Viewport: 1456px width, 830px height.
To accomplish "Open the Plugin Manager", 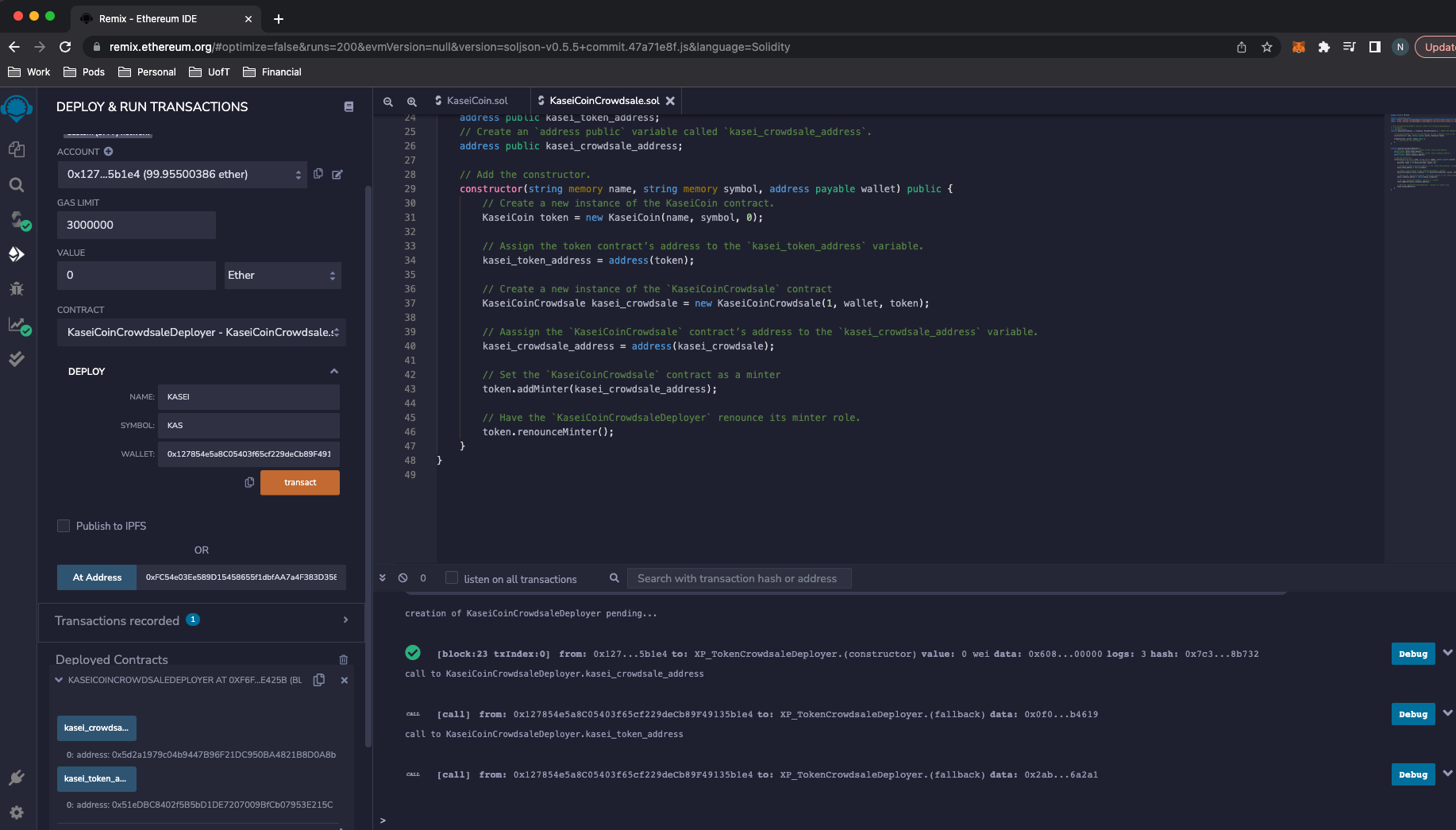I will 17,777.
